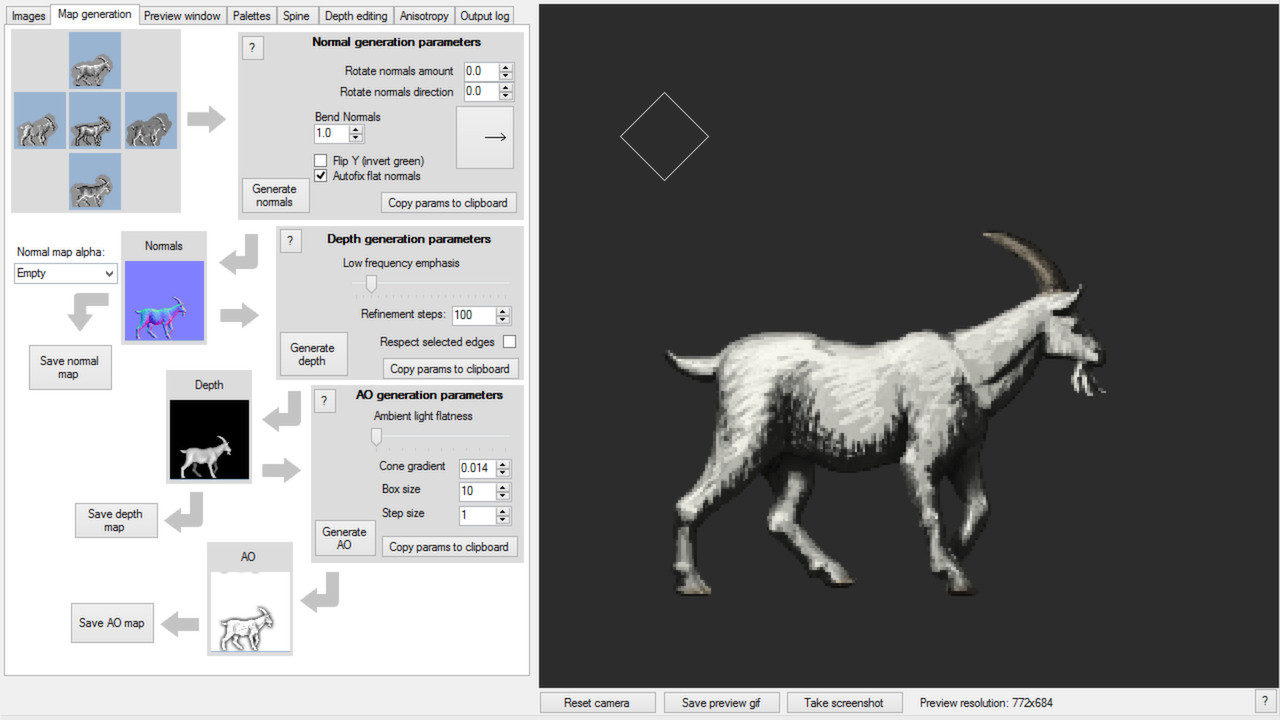Open Normal generation parameters help
Screen dimensions: 1280x720
252,47
